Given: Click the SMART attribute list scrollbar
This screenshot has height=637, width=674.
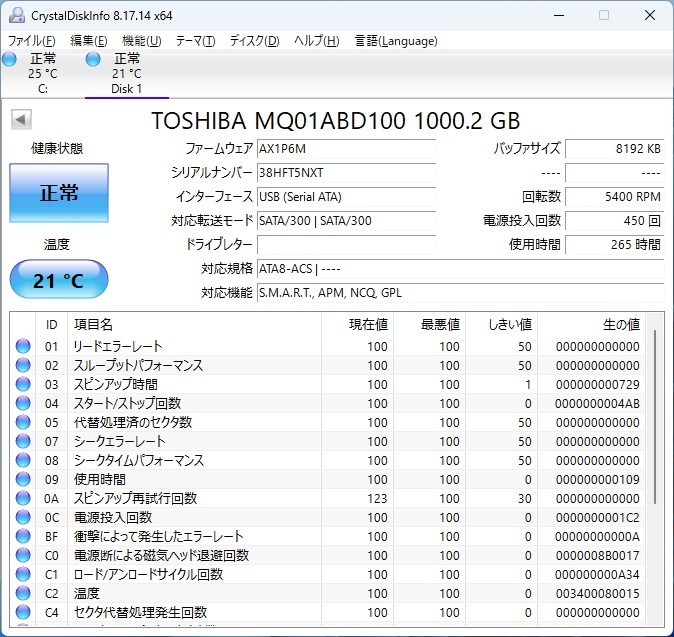Looking at the screenshot, I should [655, 420].
